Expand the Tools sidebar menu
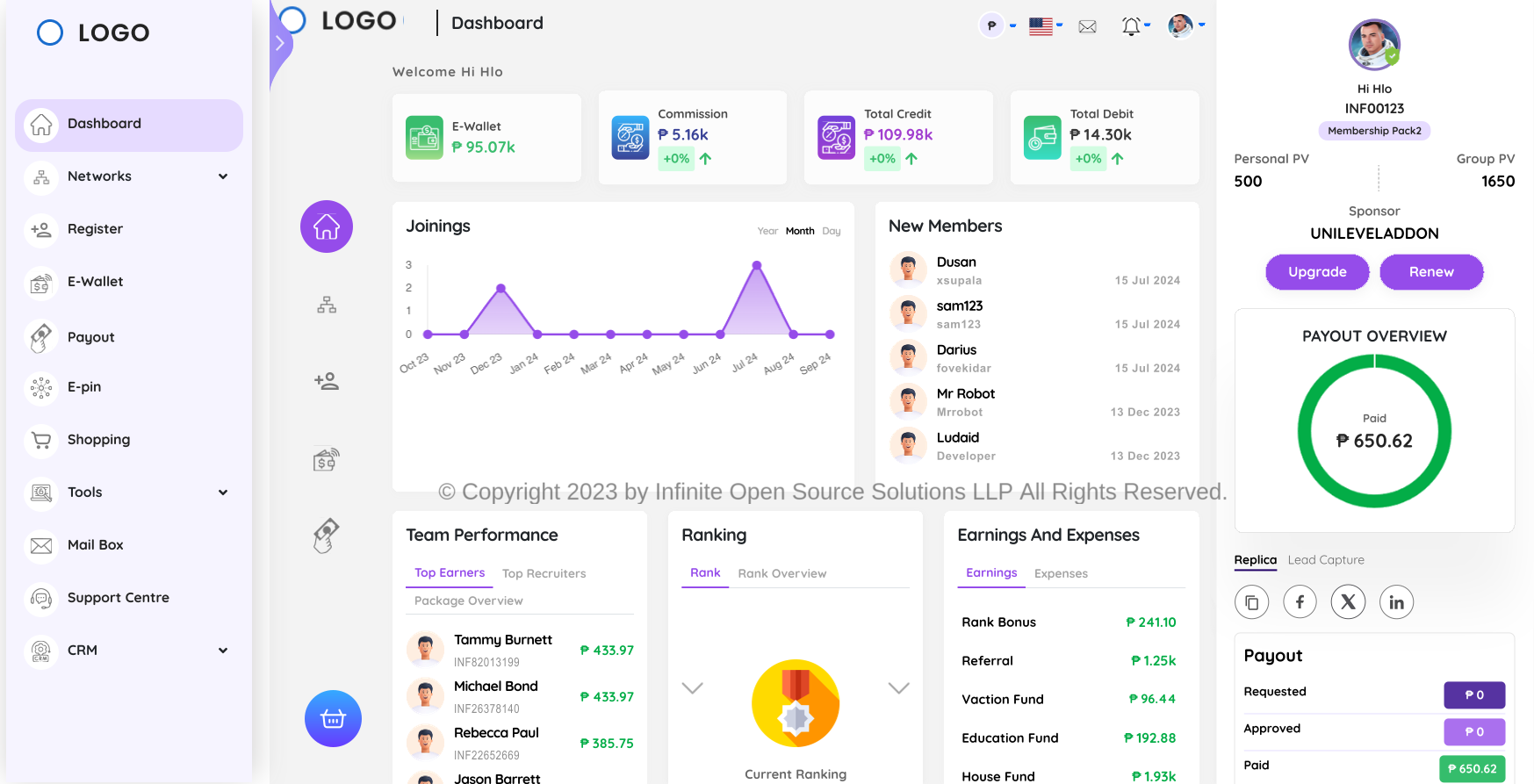Image resolution: width=1534 pixels, height=784 pixels. click(129, 493)
